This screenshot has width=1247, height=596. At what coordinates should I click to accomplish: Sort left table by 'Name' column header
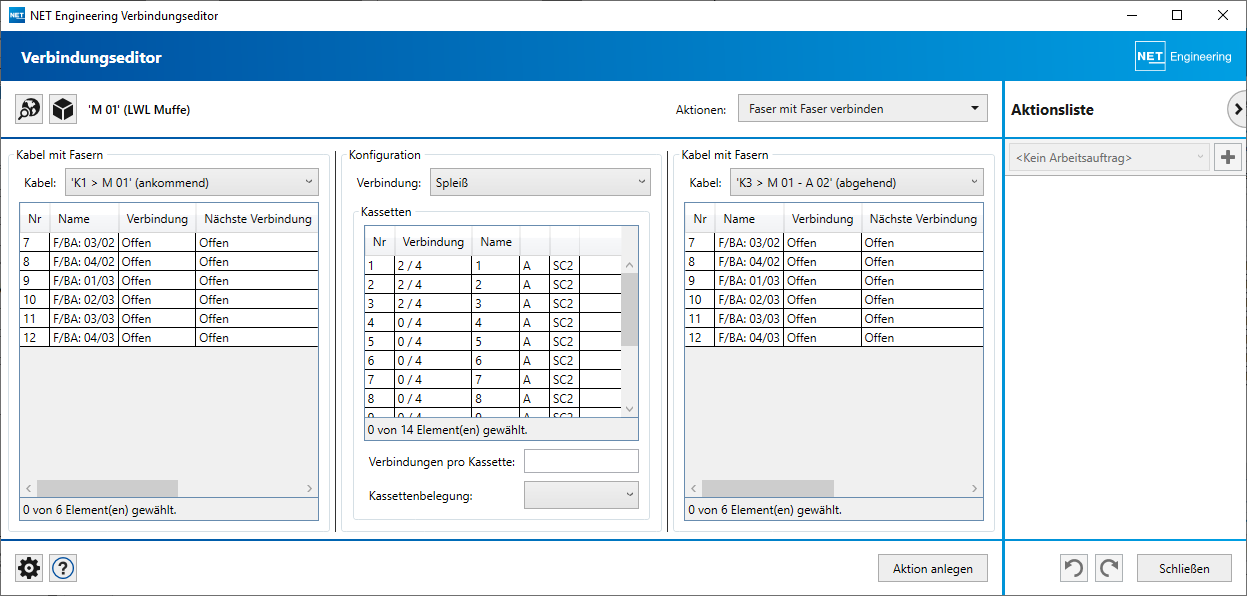tap(84, 219)
